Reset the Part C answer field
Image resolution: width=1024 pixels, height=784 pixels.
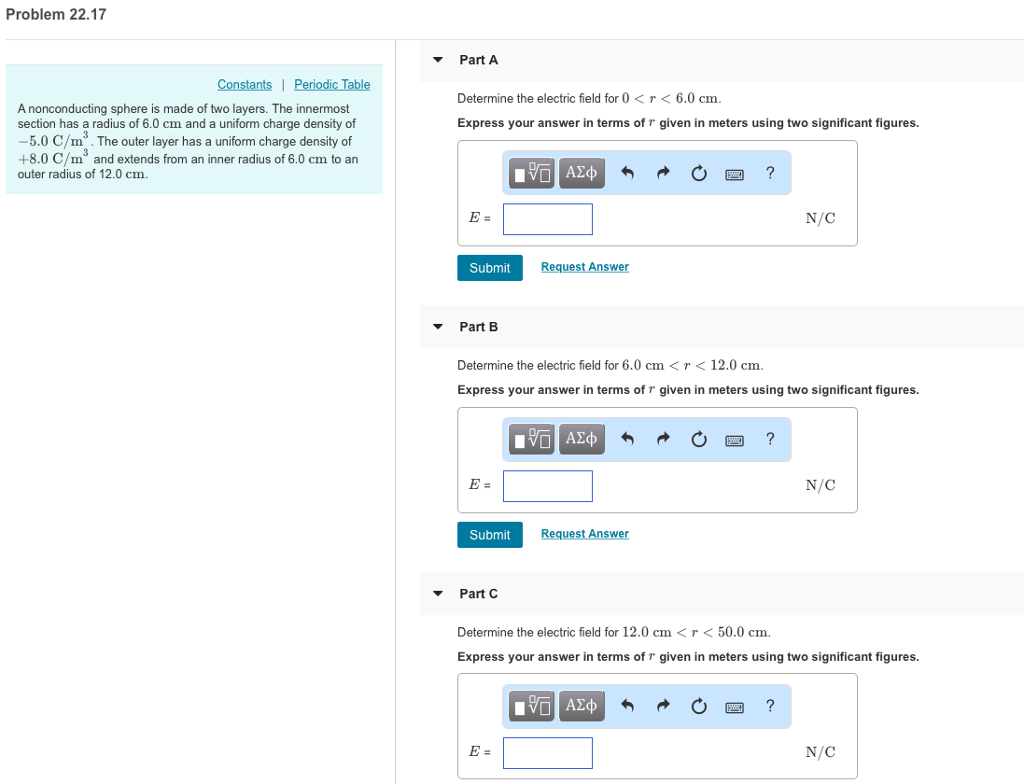pyautogui.click(x=699, y=706)
